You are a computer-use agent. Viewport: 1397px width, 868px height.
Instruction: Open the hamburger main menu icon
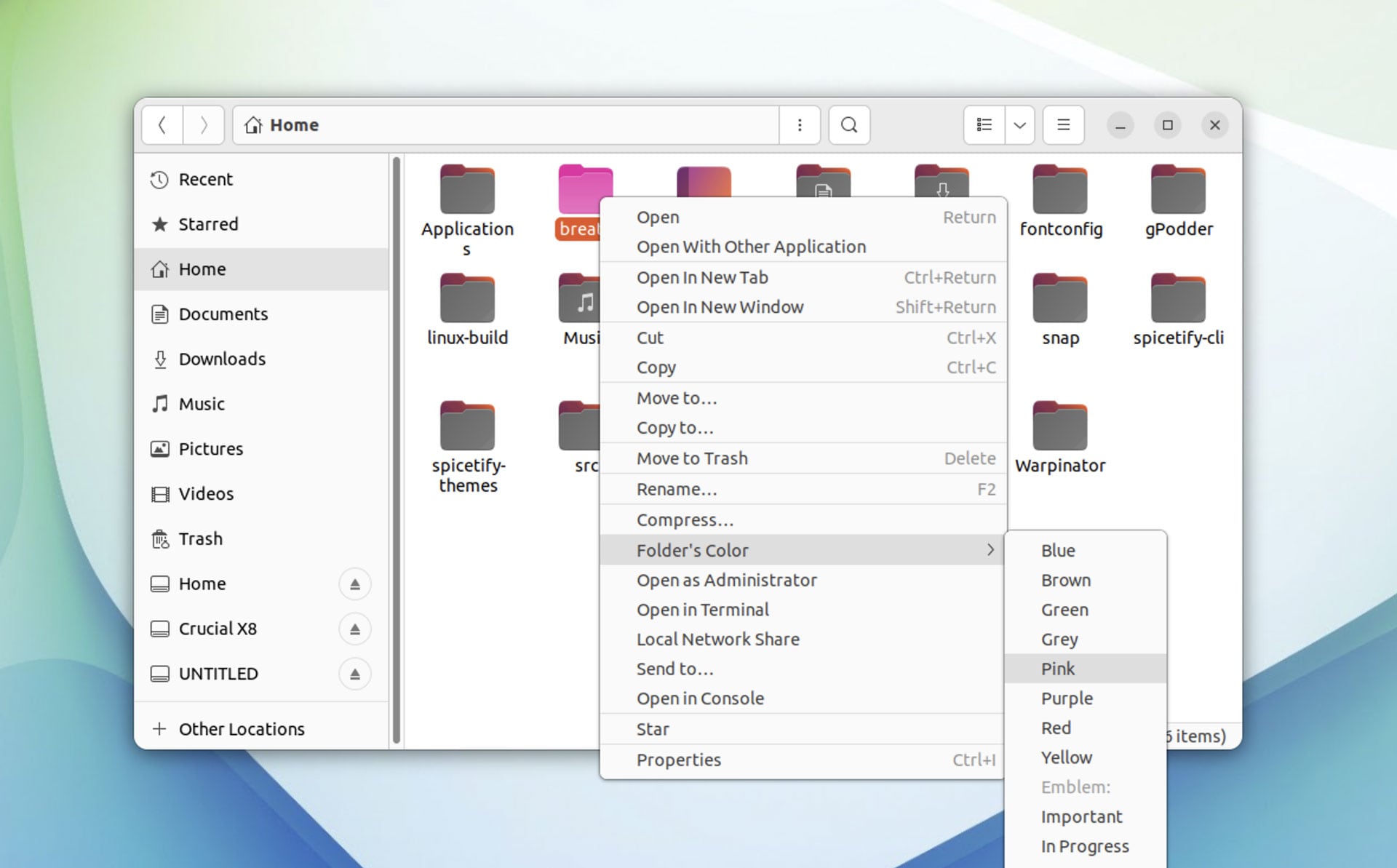click(1063, 125)
